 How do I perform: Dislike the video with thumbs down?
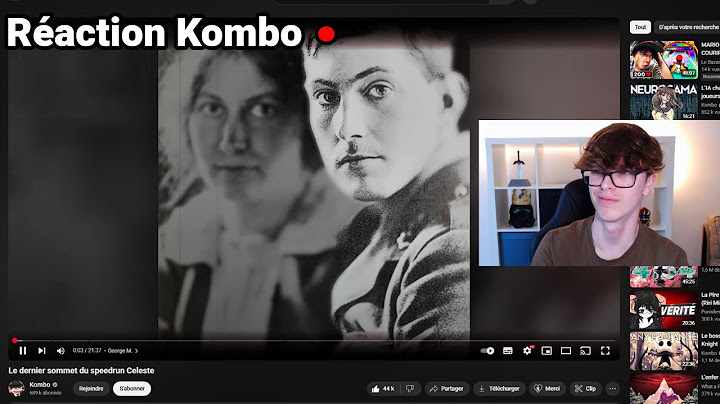[410, 389]
